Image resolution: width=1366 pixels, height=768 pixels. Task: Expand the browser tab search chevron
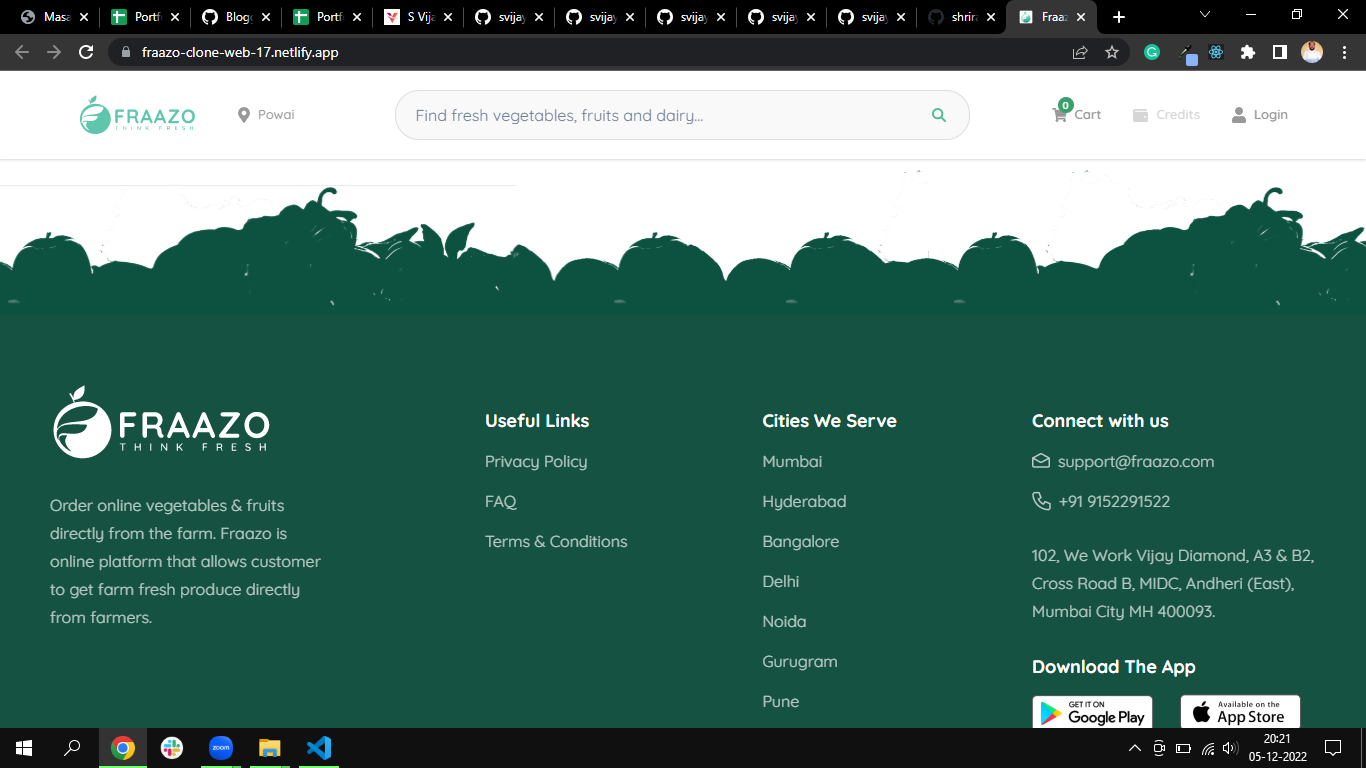coord(1204,16)
